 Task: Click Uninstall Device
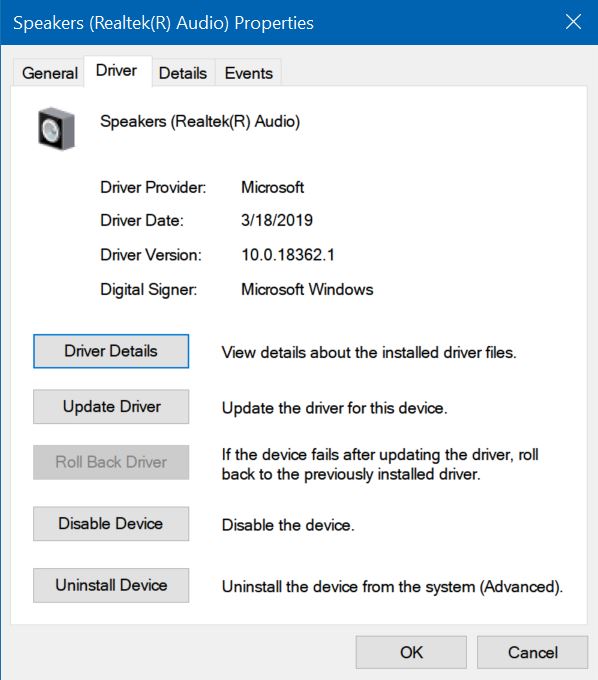(x=111, y=585)
